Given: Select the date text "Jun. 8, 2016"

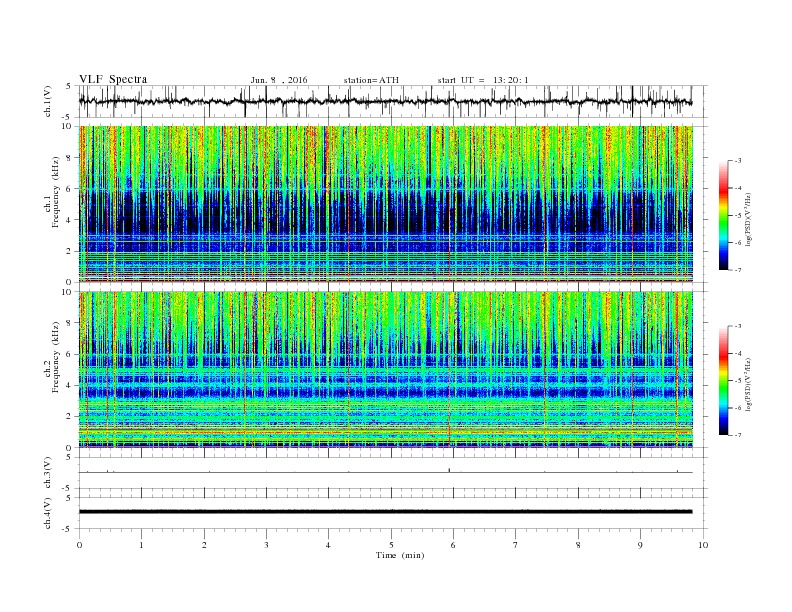Looking at the screenshot, I should pyautogui.click(x=279, y=80).
